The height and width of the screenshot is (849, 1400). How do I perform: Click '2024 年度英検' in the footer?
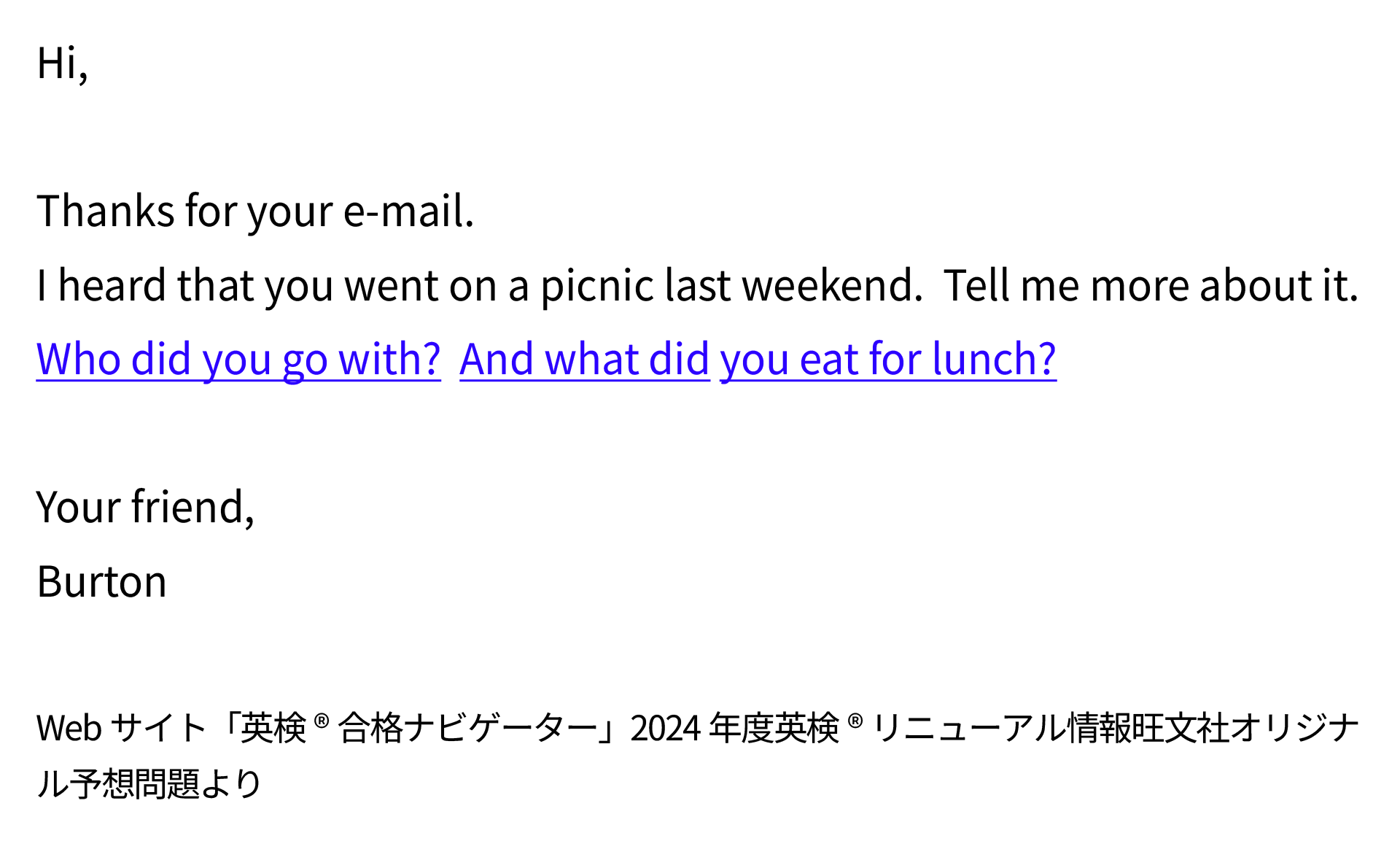(x=734, y=728)
